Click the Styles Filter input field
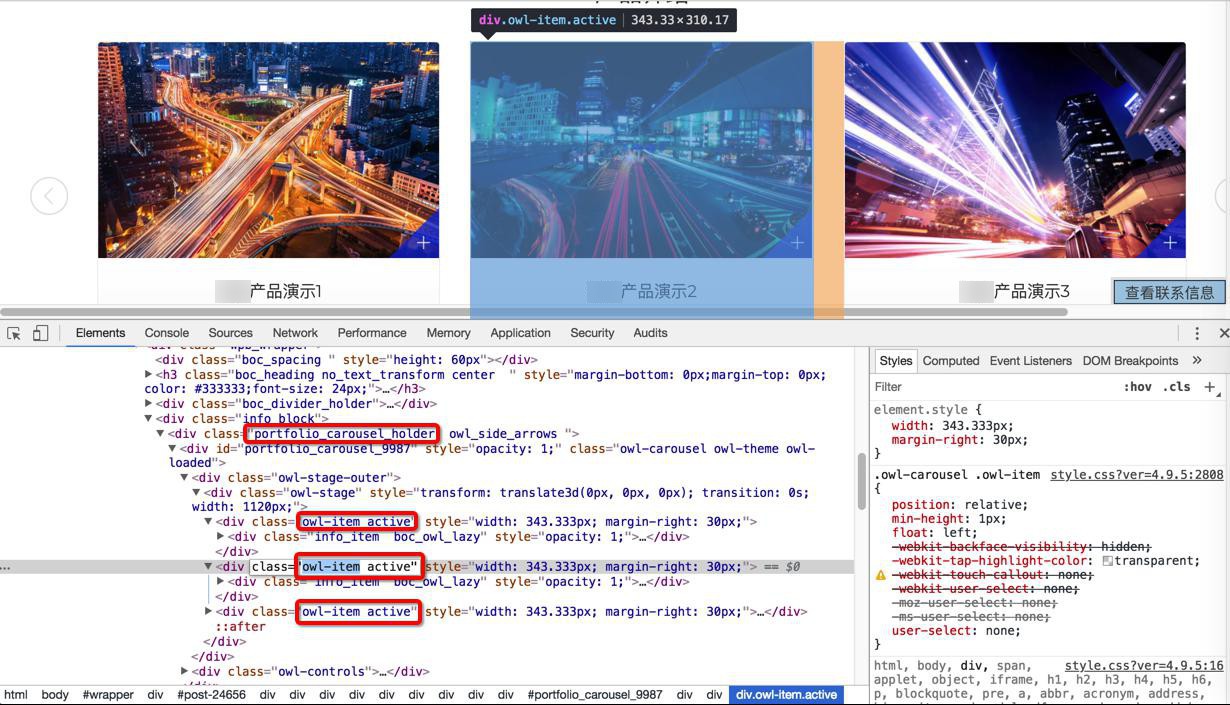This screenshot has height=705, width=1230. click(x=990, y=387)
